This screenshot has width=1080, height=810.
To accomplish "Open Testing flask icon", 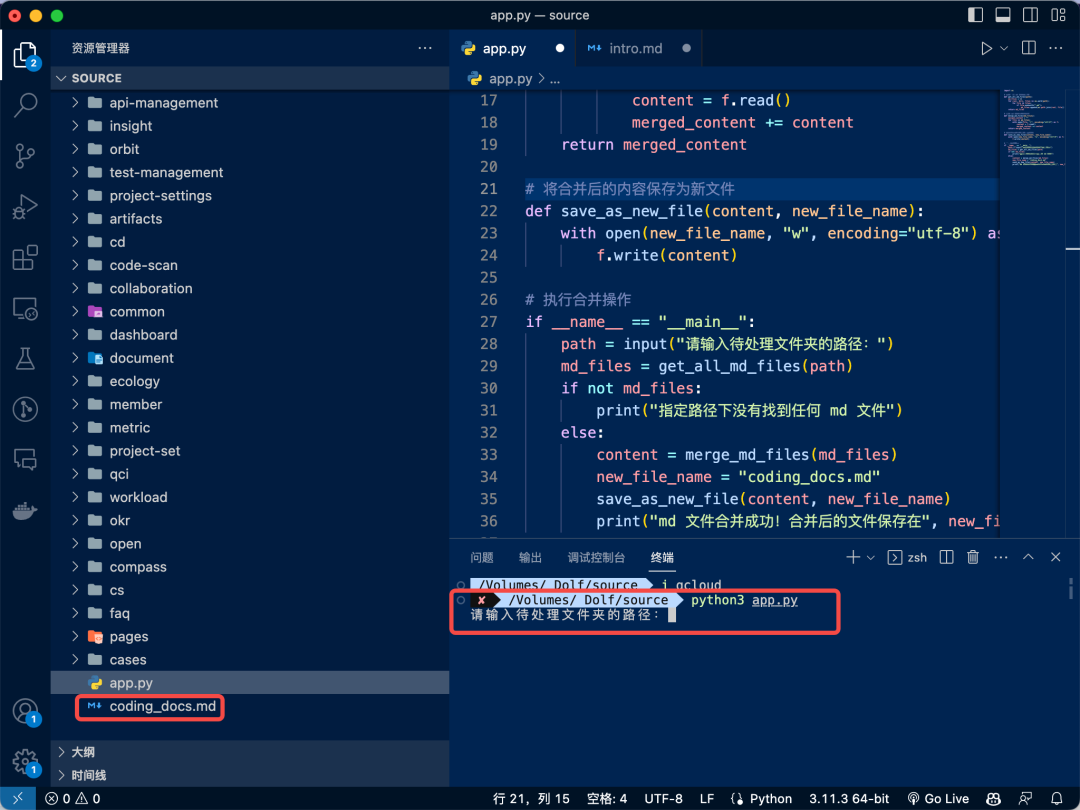I will coord(25,359).
